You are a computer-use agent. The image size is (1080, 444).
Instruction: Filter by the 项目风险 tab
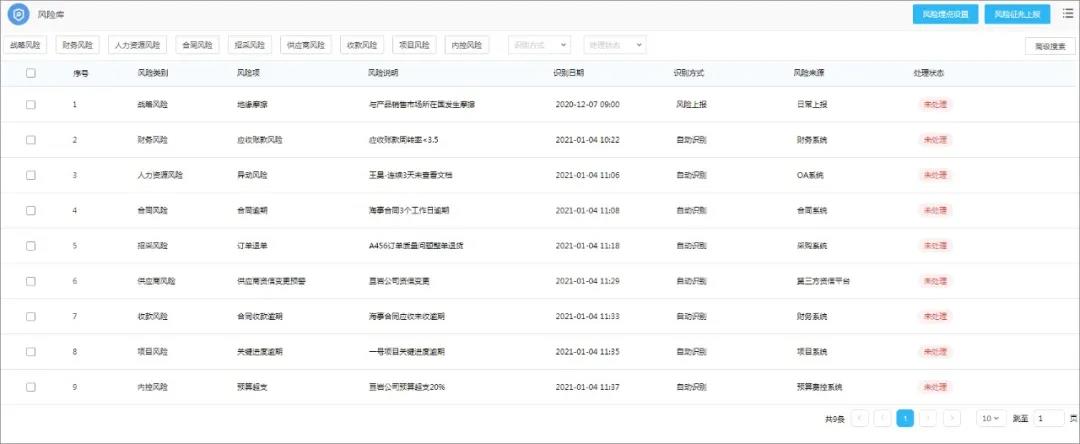click(x=415, y=45)
